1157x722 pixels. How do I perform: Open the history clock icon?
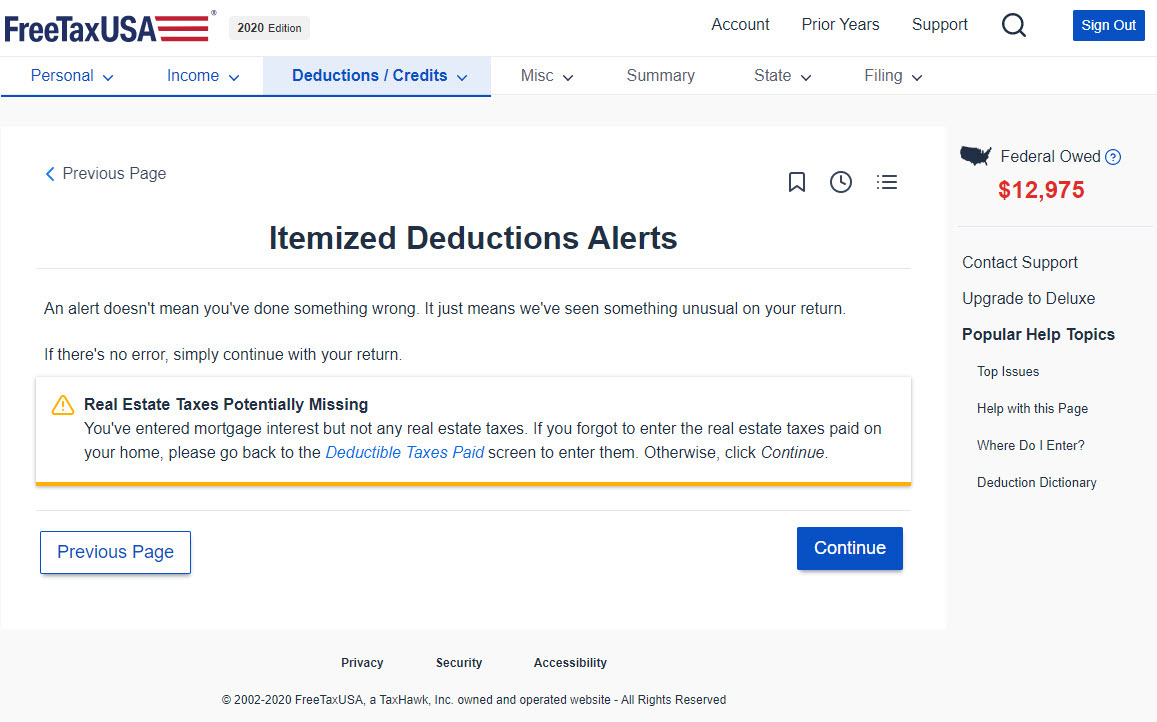point(841,182)
